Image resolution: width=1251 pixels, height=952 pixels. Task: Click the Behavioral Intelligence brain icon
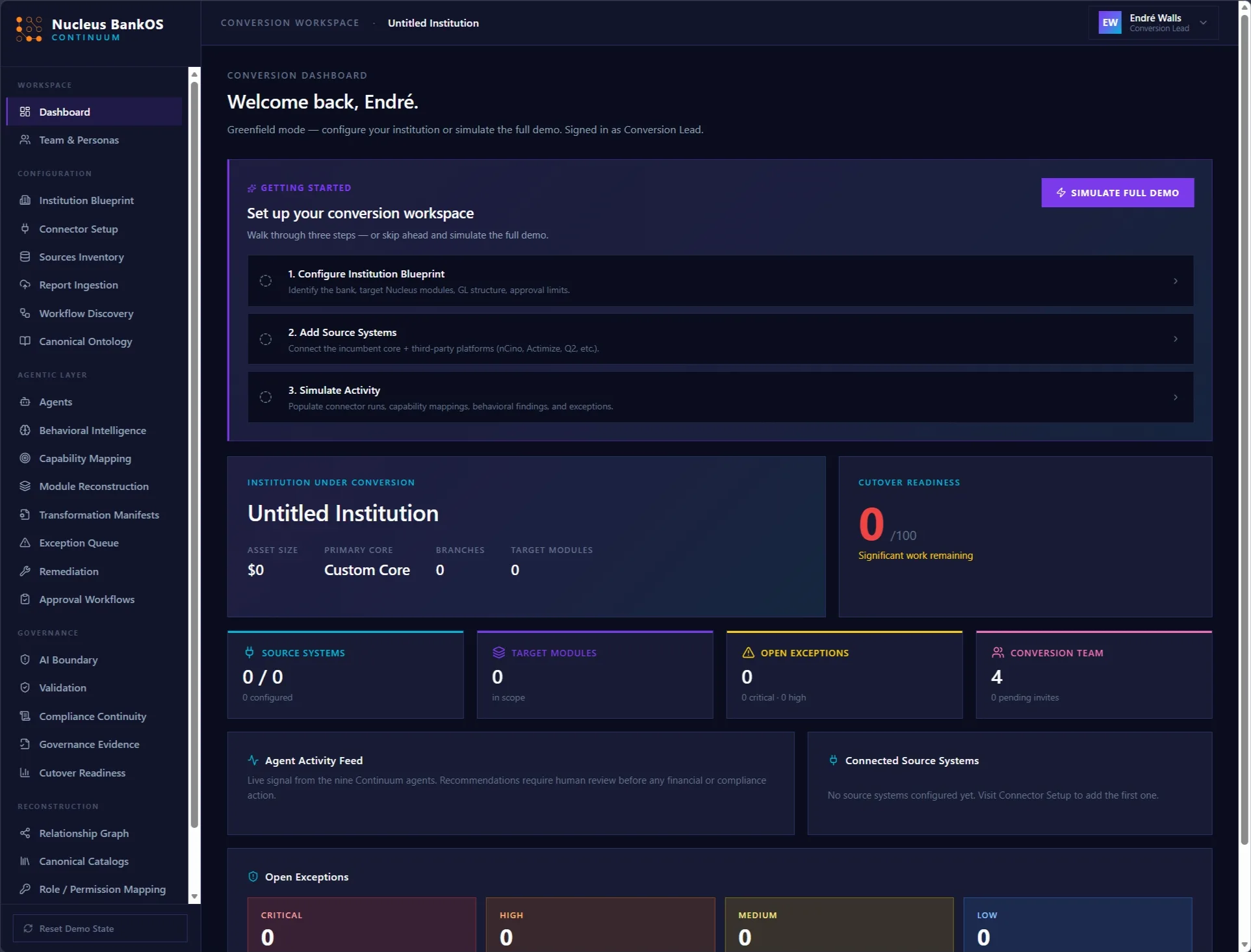pyautogui.click(x=25, y=430)
